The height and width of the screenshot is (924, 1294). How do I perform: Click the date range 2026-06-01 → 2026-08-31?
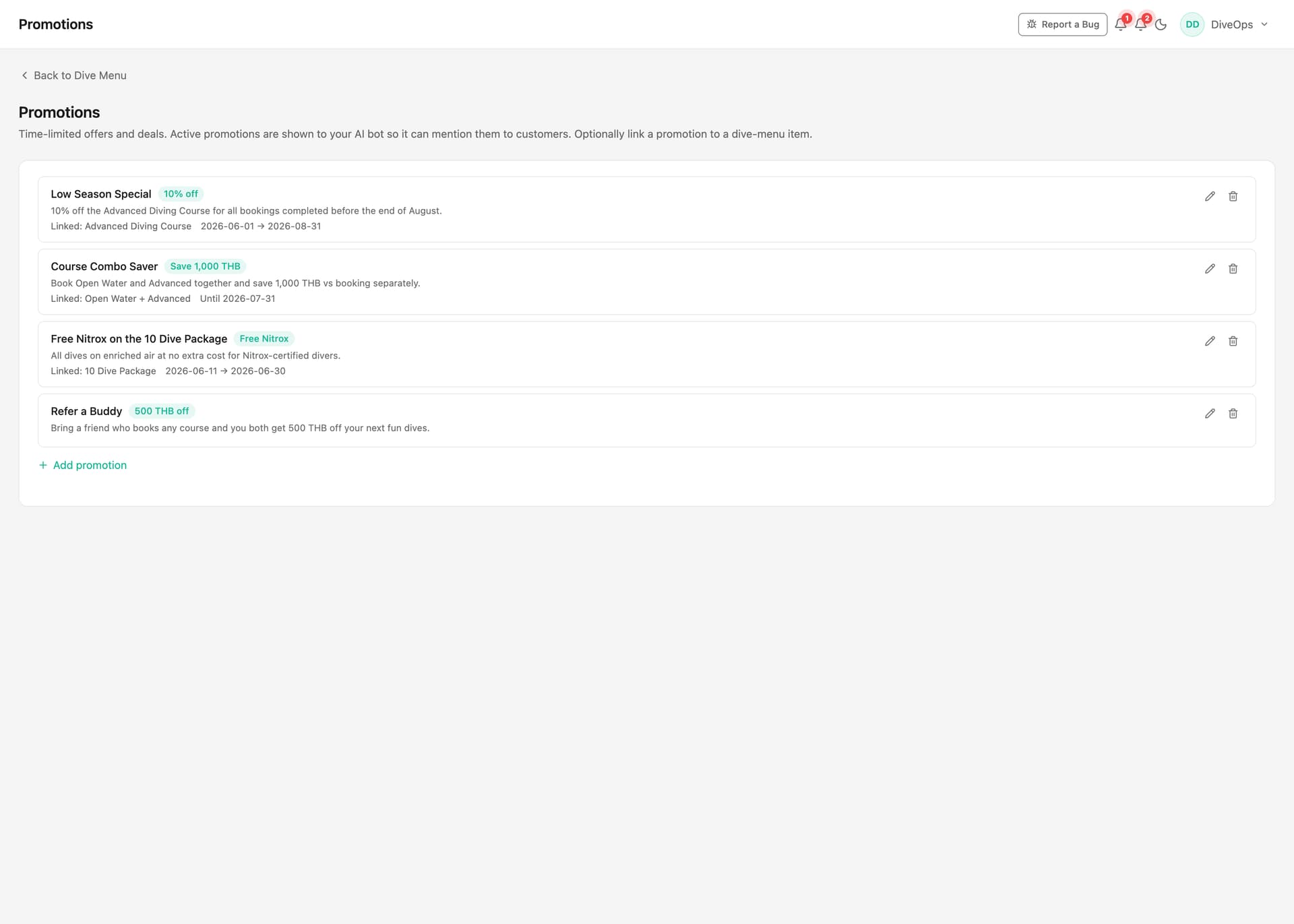261,226
